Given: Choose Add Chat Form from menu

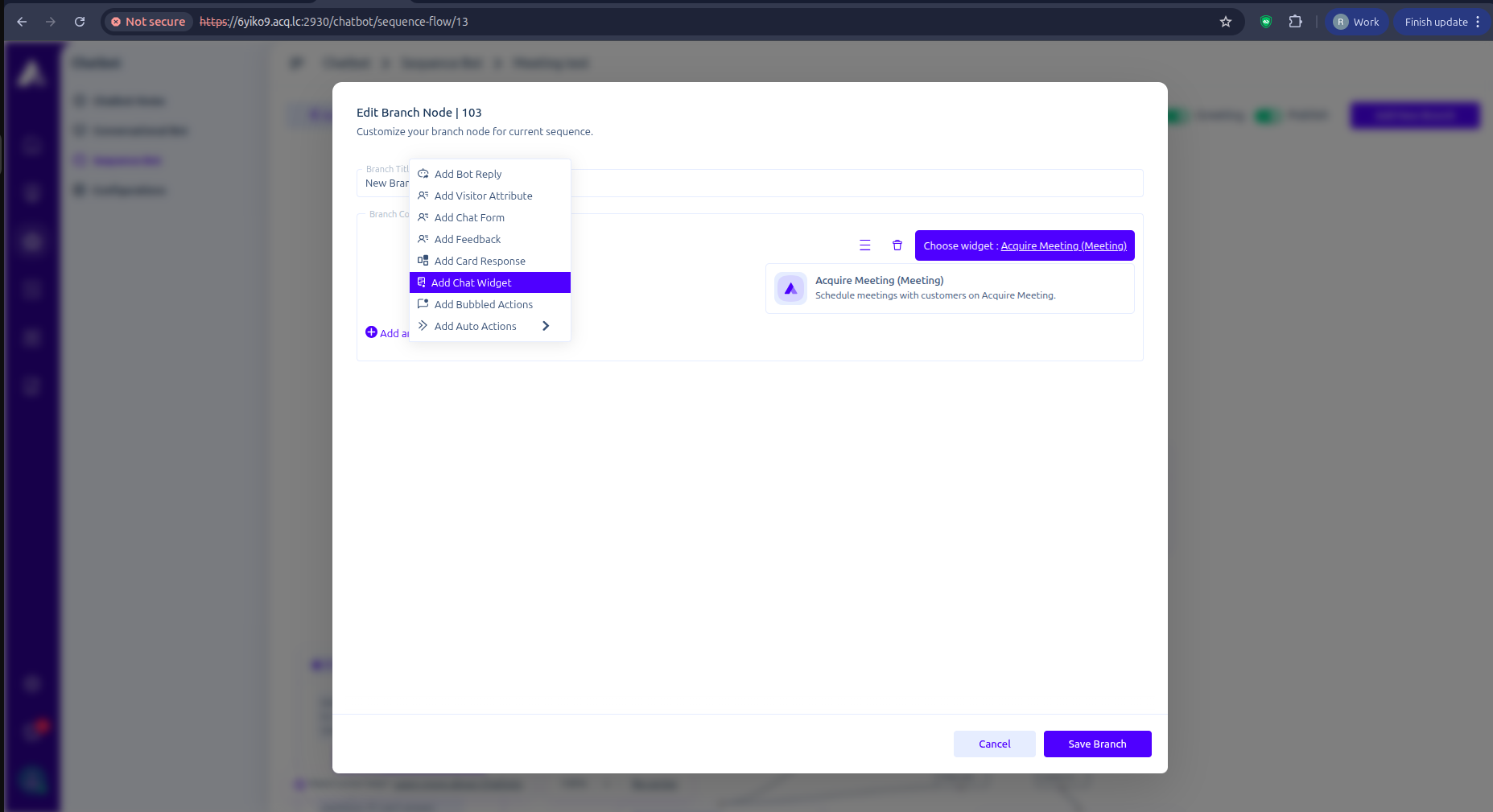Looking at the screenshot, I should pyautogui.click(x=490, y=217).
